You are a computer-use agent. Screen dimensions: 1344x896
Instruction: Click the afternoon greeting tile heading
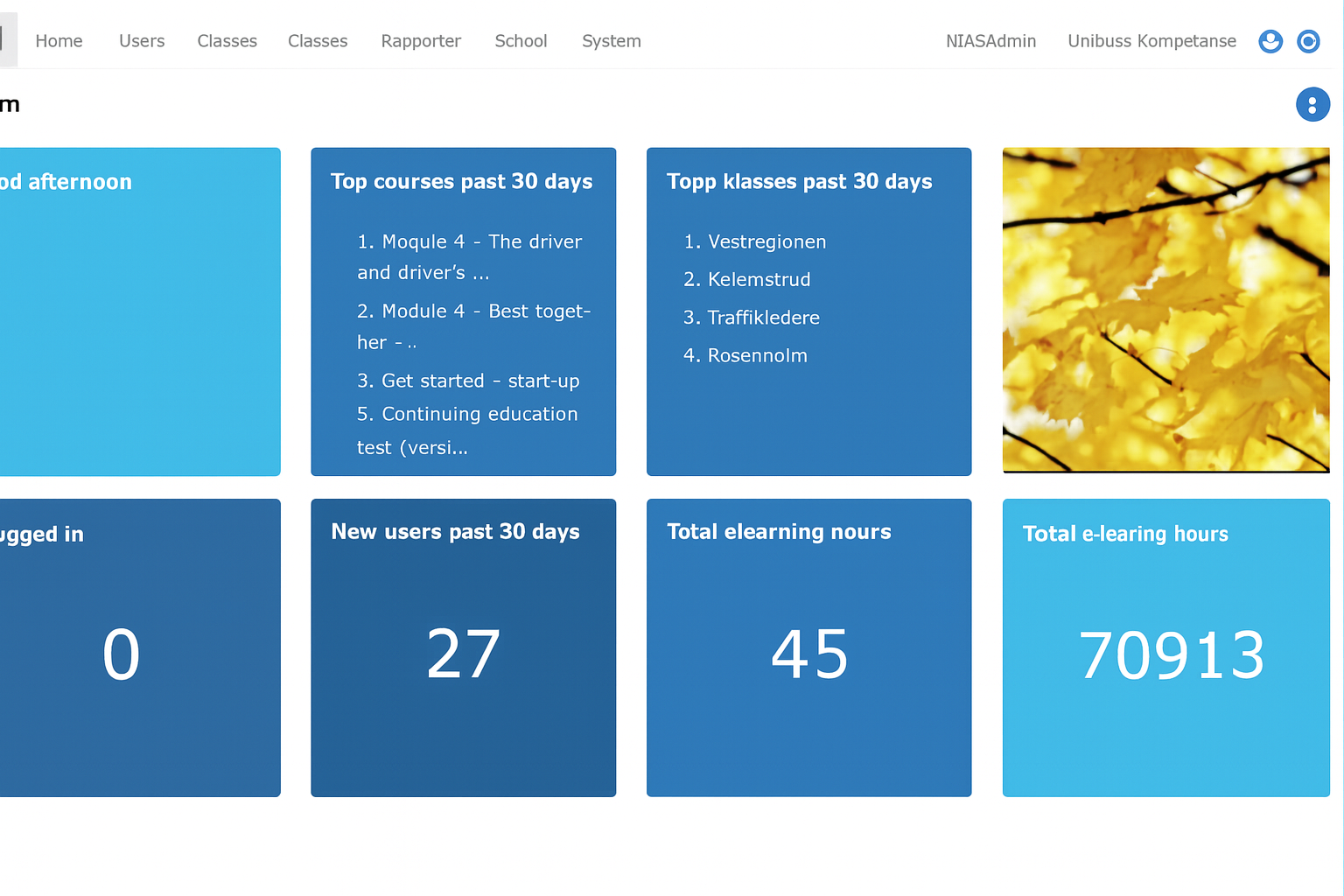click(x=66, y=181)
